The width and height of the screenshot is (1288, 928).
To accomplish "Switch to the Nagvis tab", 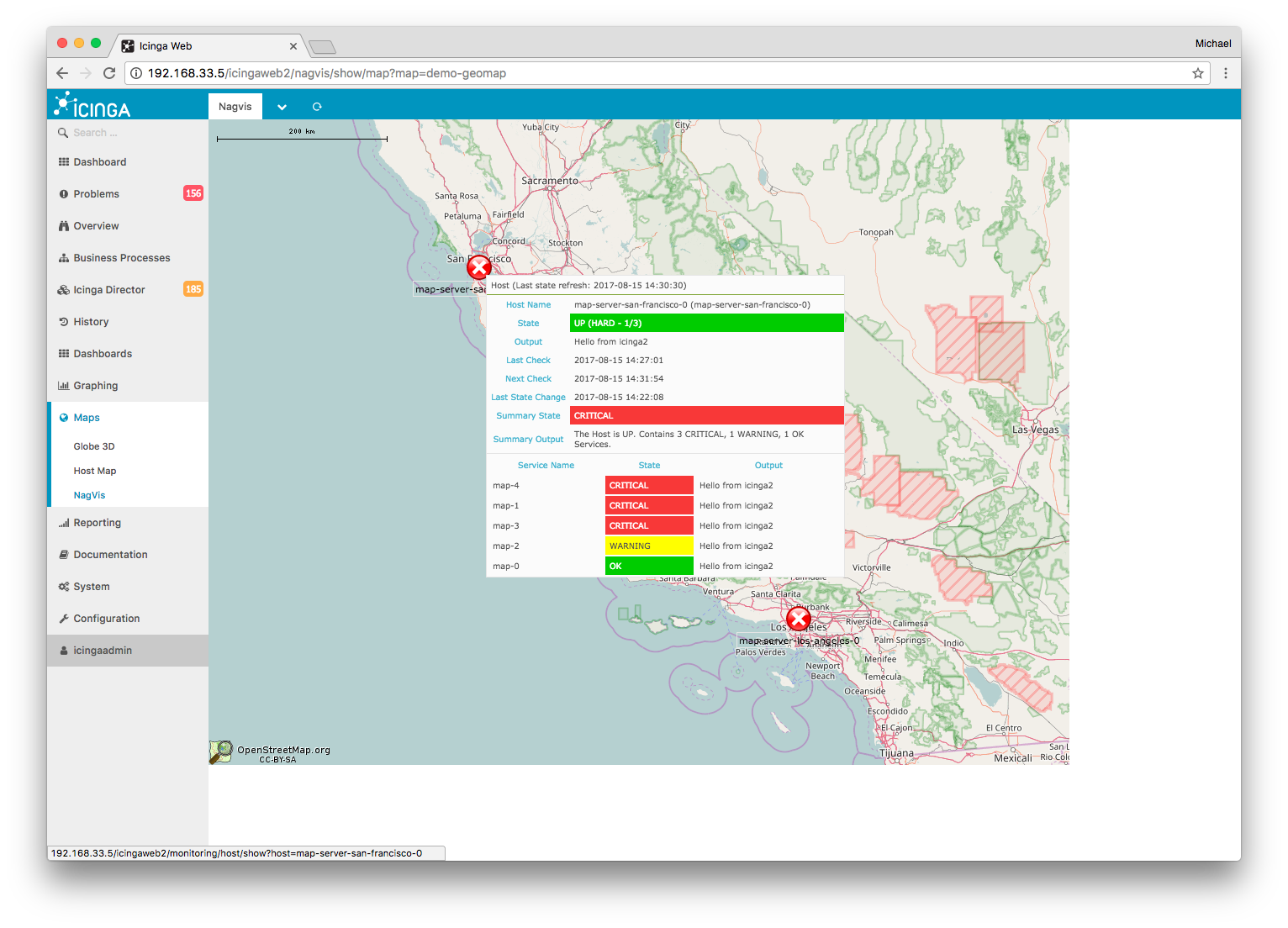I will tap(235, 107).
